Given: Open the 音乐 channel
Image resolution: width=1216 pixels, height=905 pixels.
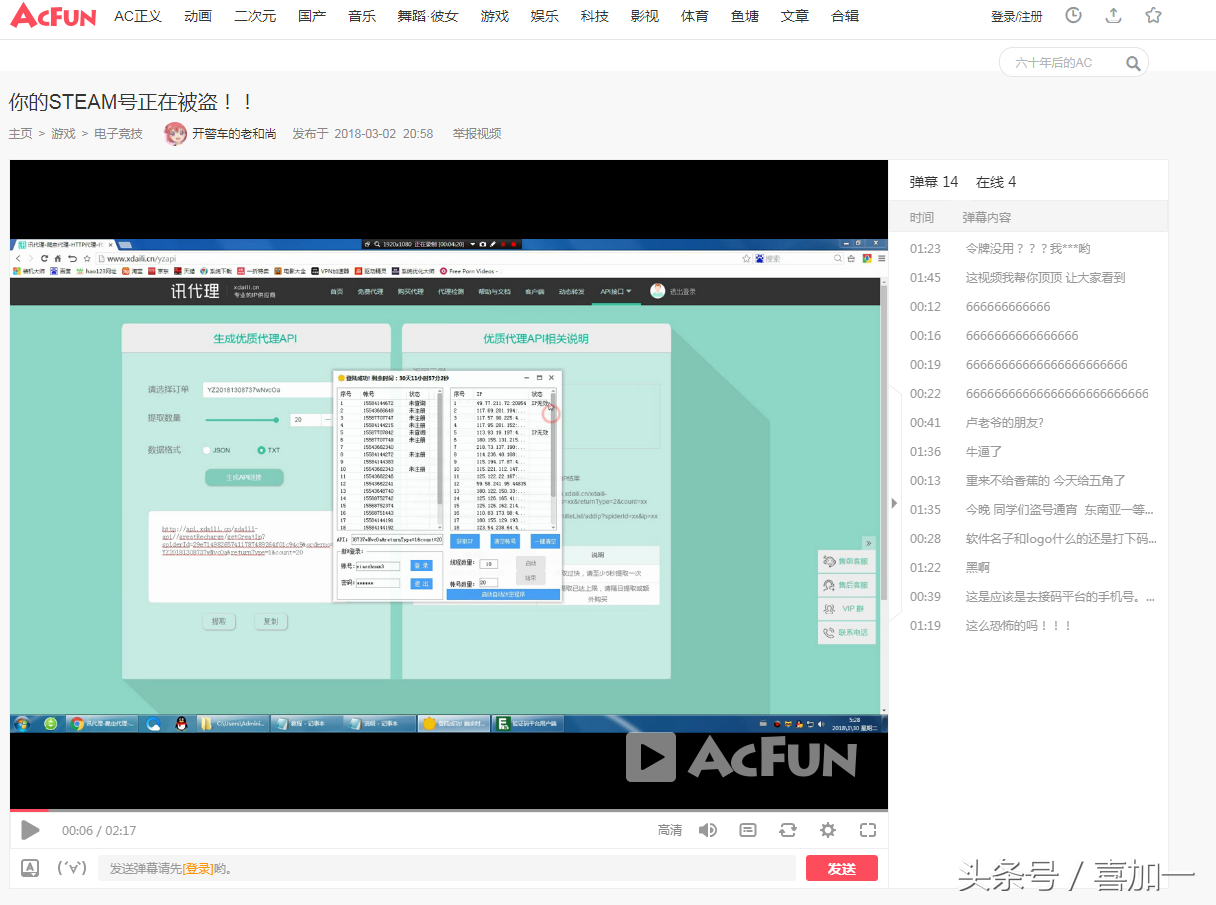Looking at the screenshot, I should pyautogui.click(x=362, y=16).
